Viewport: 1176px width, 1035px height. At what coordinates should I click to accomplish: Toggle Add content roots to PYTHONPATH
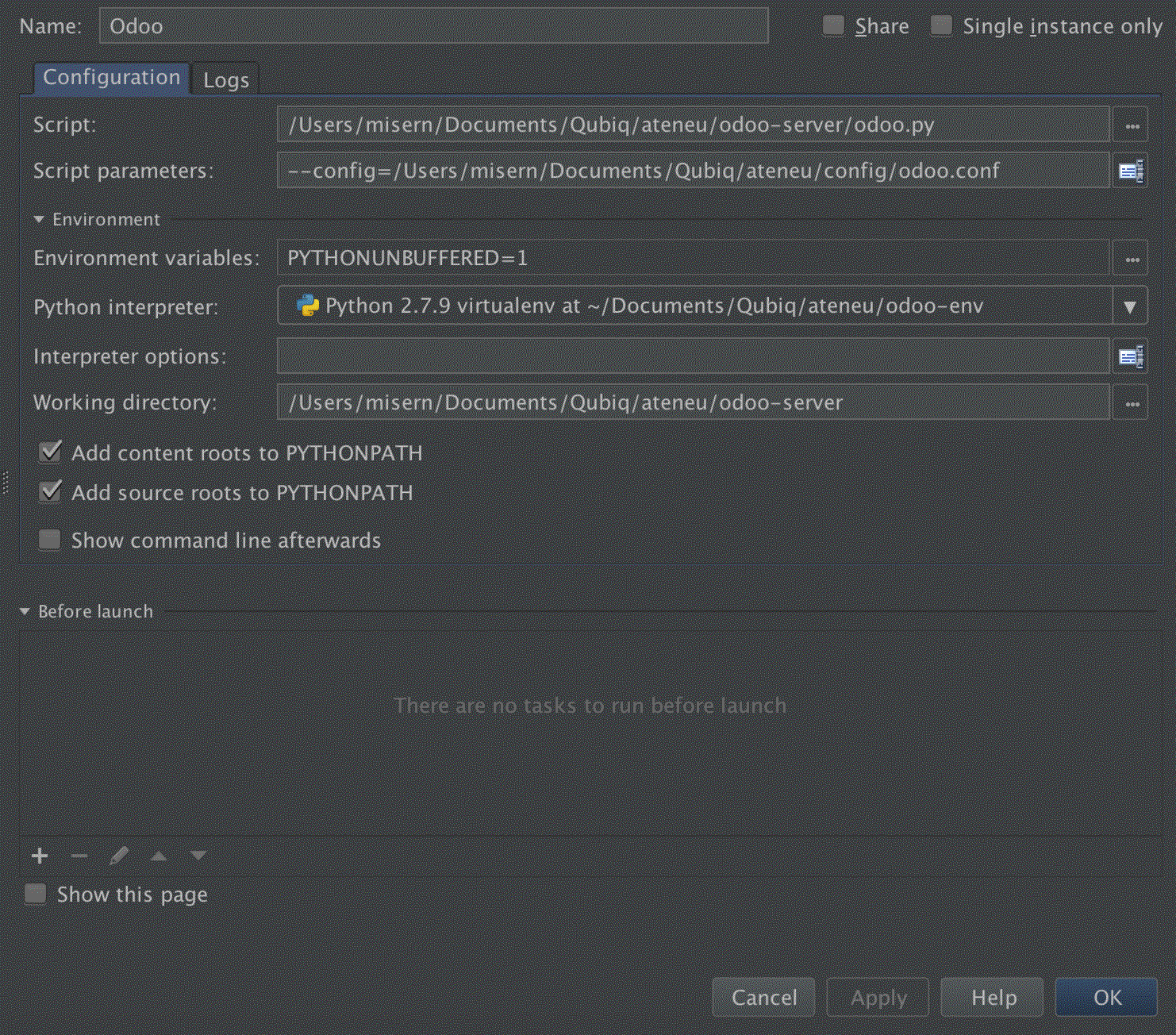(x=50, y=452)
